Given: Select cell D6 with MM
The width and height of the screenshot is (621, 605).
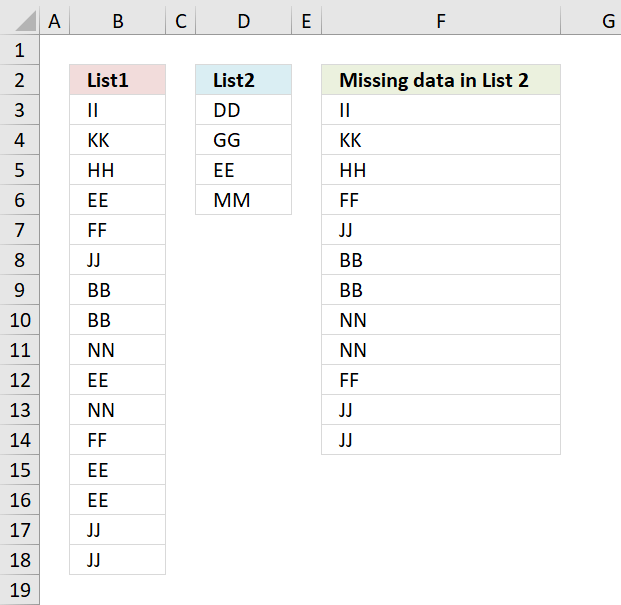Looking at the screenshot, I should [243, 200].
